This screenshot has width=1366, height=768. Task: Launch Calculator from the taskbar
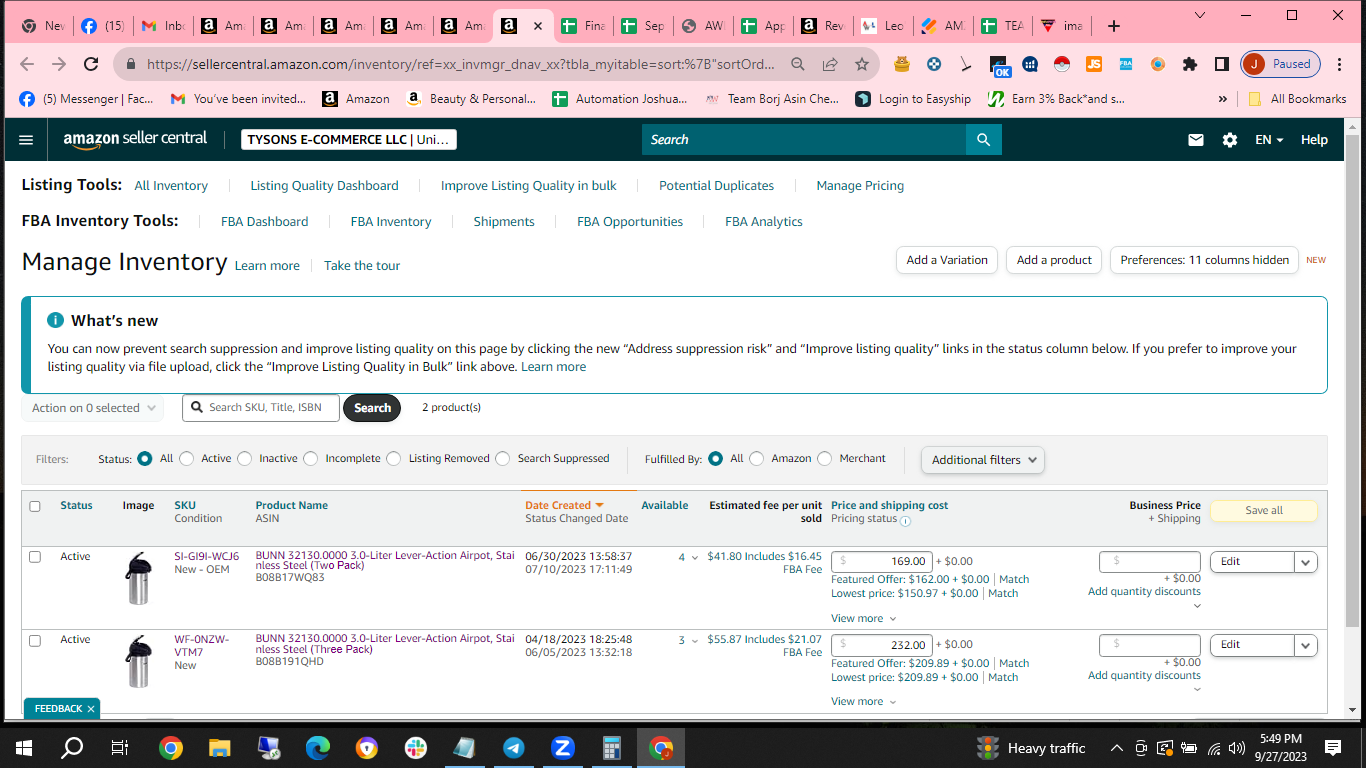pos(612,748)
